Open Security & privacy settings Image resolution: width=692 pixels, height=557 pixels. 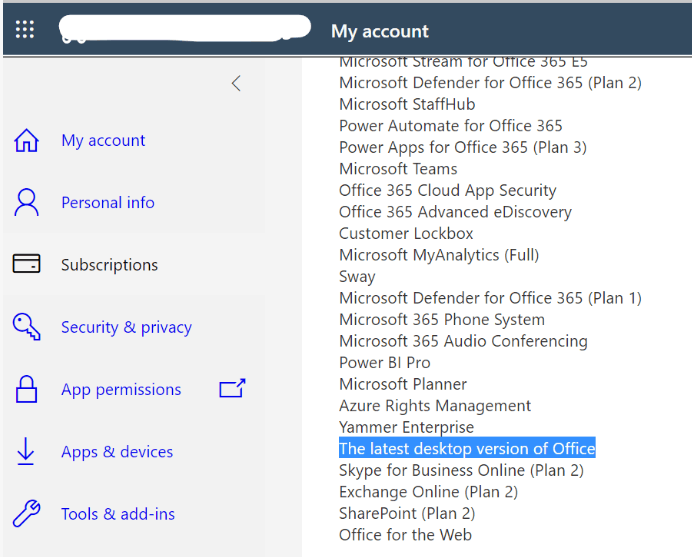point(126,327)
